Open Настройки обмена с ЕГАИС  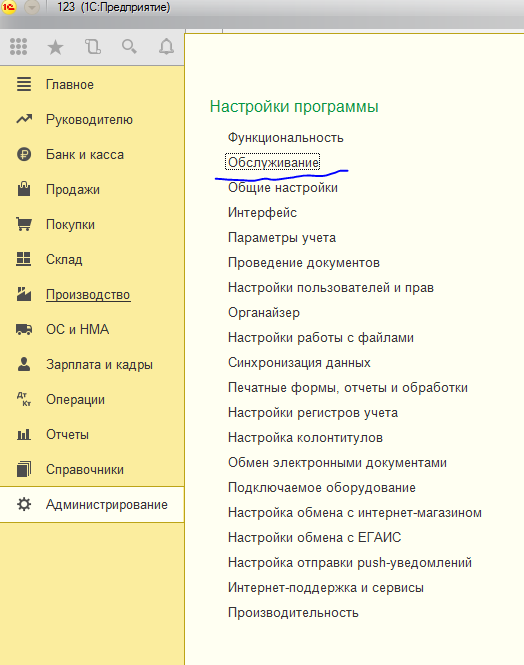point(315,537)
